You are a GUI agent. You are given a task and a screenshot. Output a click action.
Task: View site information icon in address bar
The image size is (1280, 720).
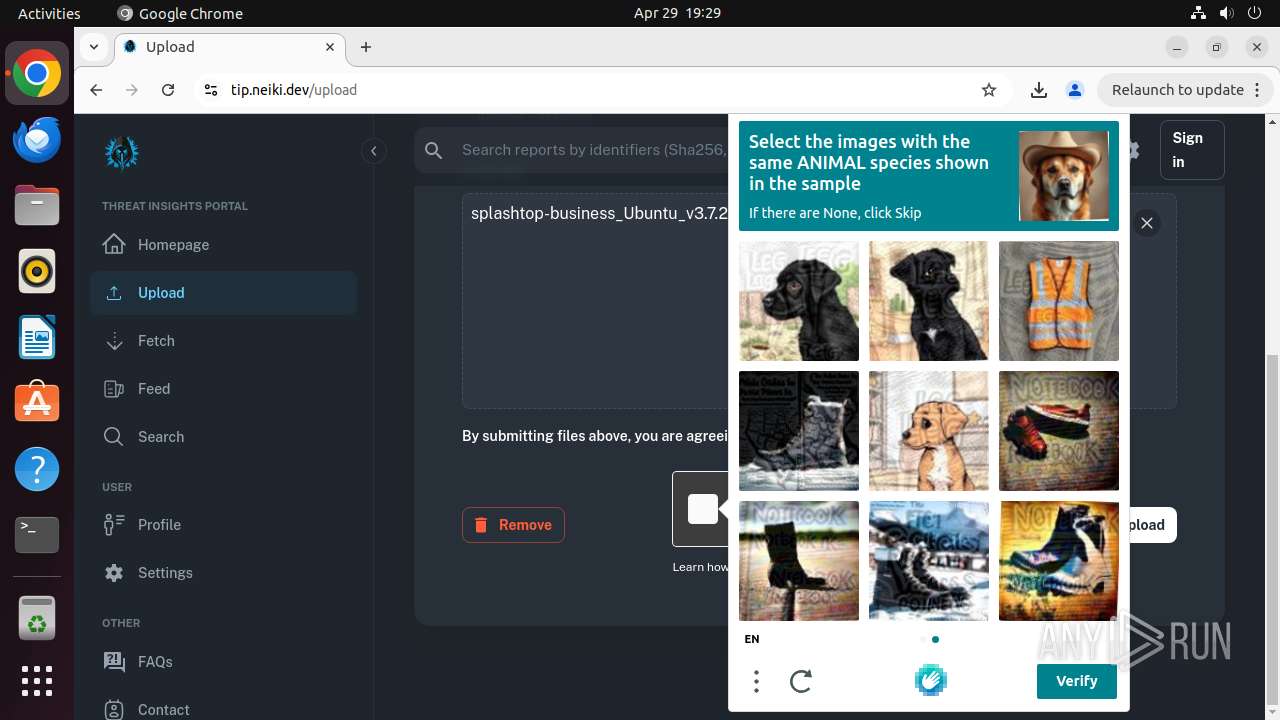[x=210, y=90]
